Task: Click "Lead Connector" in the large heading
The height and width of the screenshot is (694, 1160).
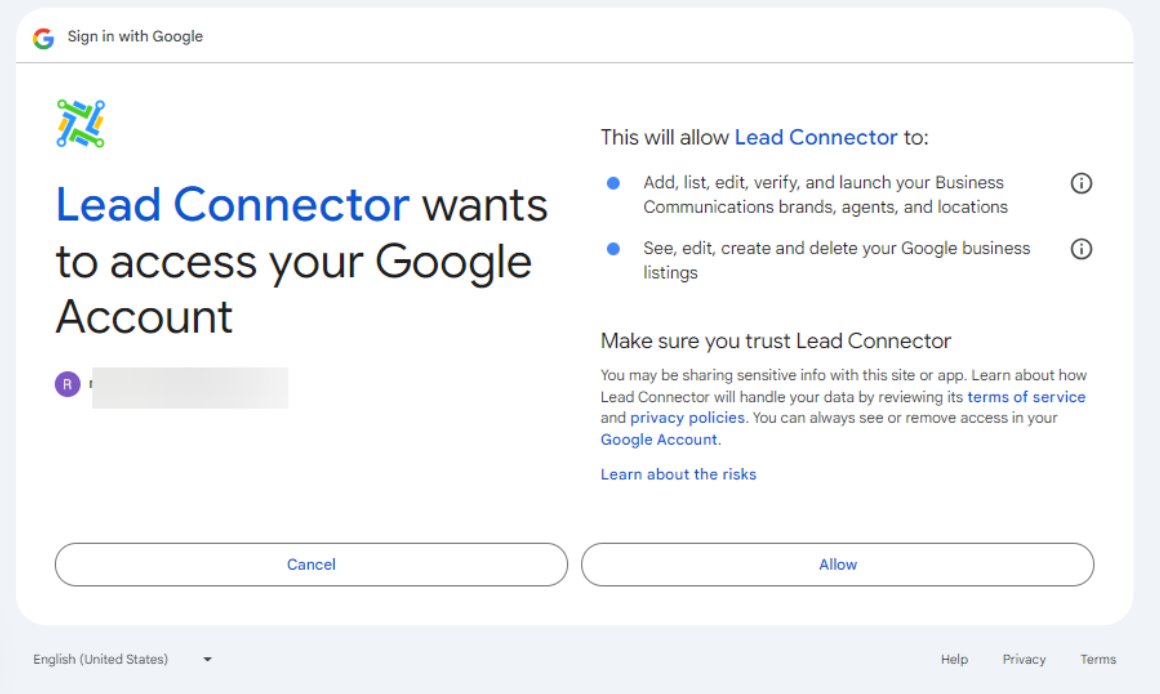Action: pos(232,205)
